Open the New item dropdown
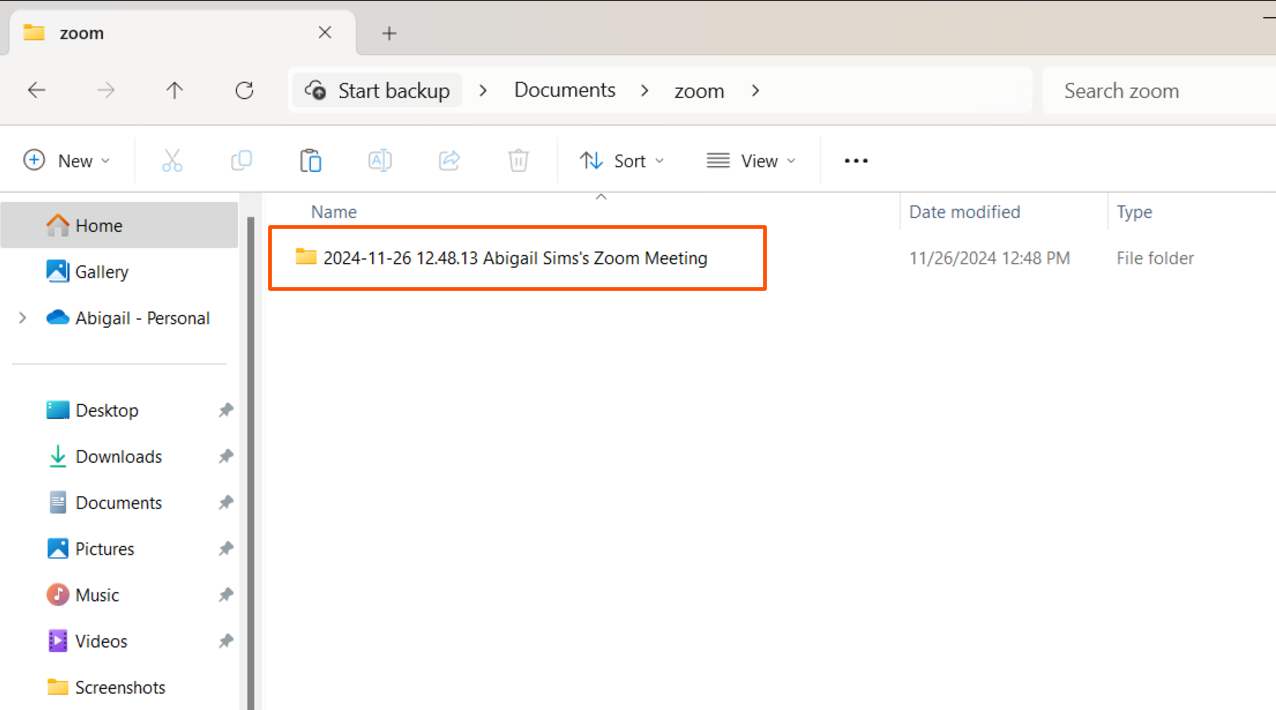1276x710 pixels. click(67, 161)
